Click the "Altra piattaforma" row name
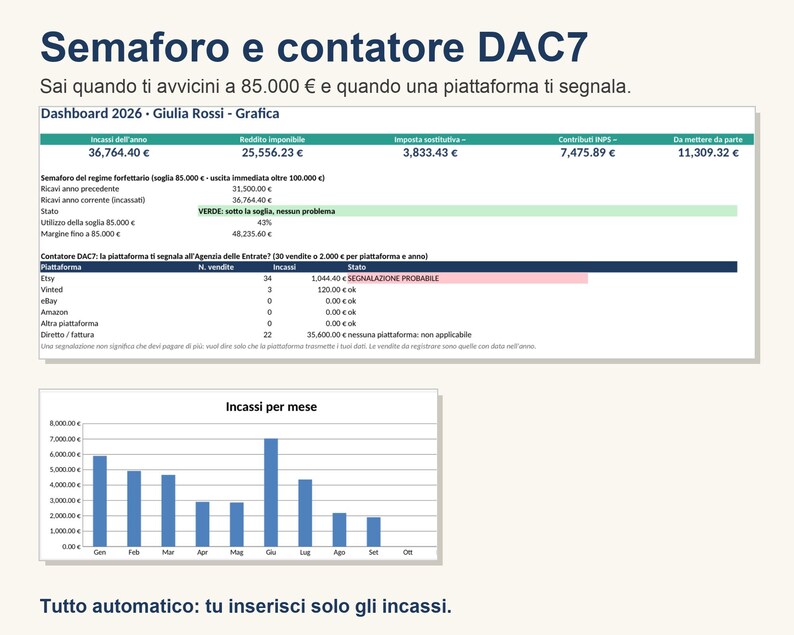The width and height of the screenshot is (794, 635). [69, 323]
